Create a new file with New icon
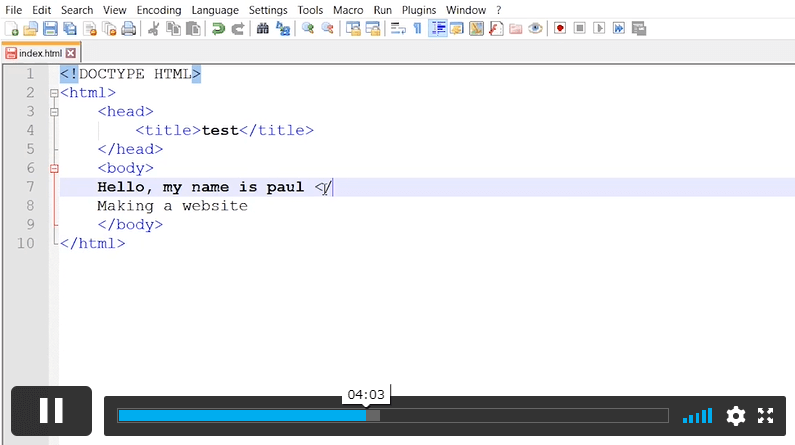 (x=11, y=29)
